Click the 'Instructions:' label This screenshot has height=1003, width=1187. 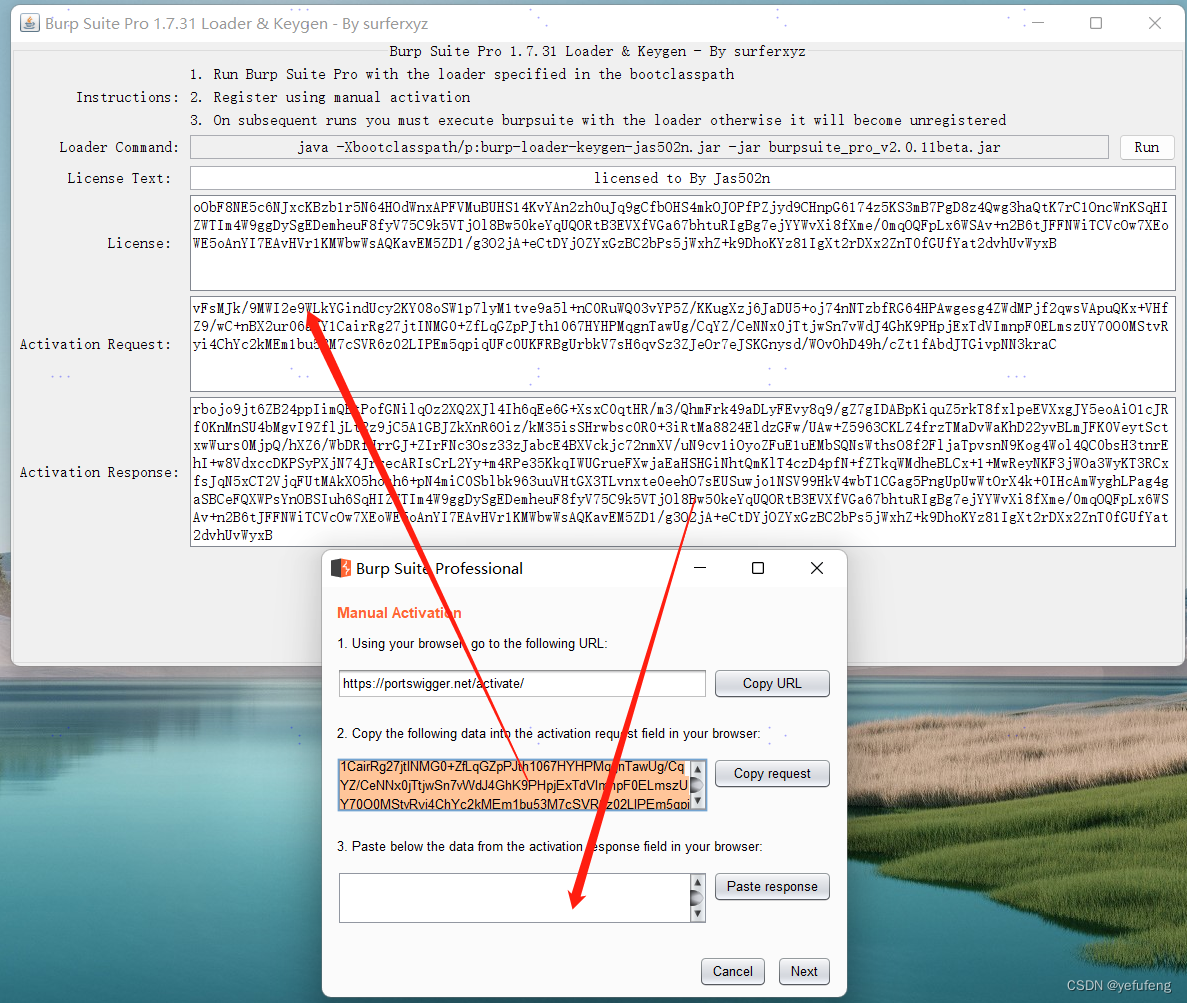coord(127,98)
